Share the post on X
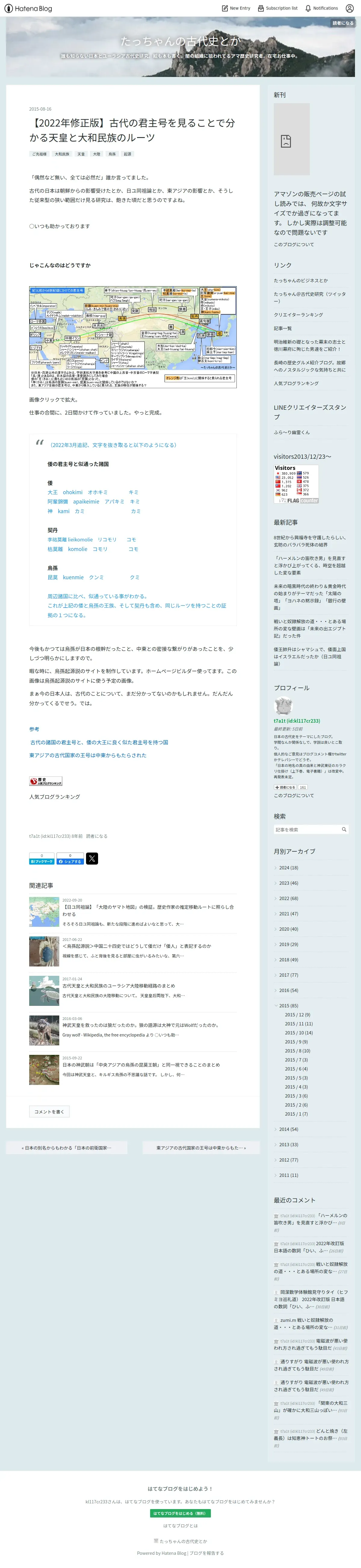361x1568 pixels. (92, 859)
